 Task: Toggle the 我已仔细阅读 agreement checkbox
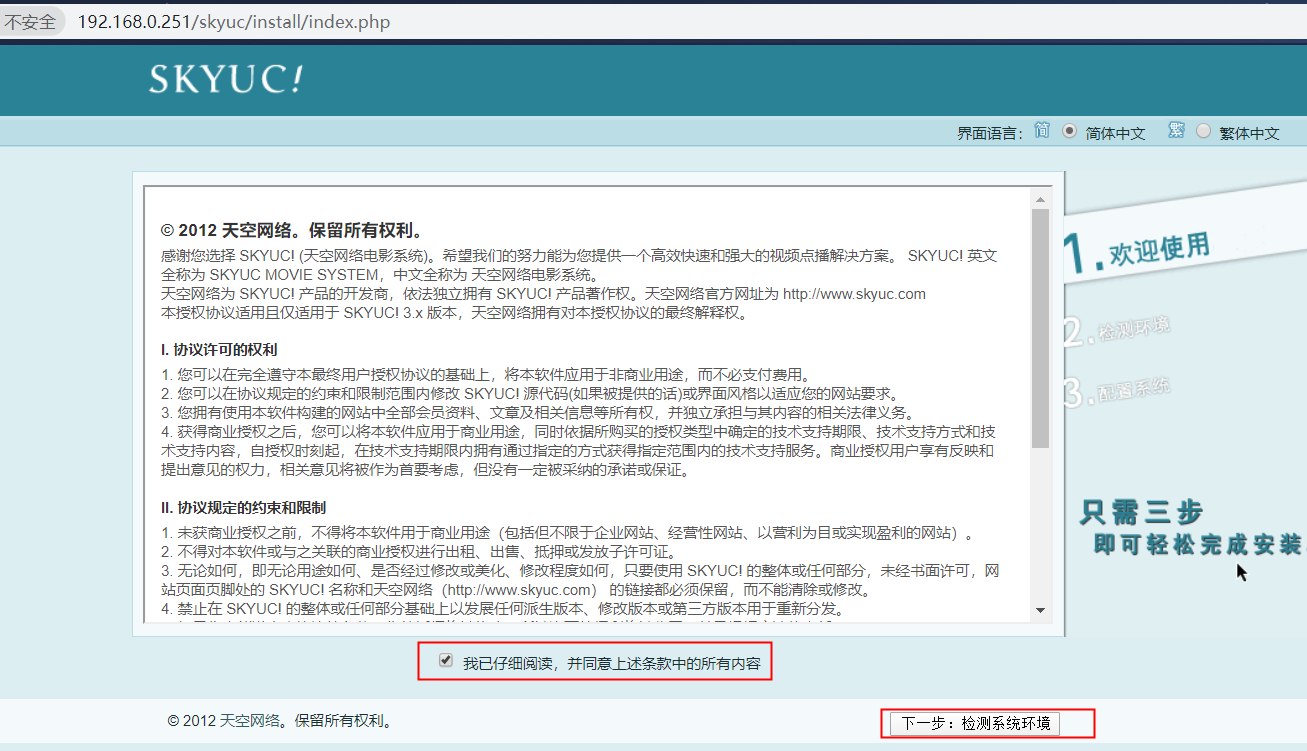(x=446, y=661)
